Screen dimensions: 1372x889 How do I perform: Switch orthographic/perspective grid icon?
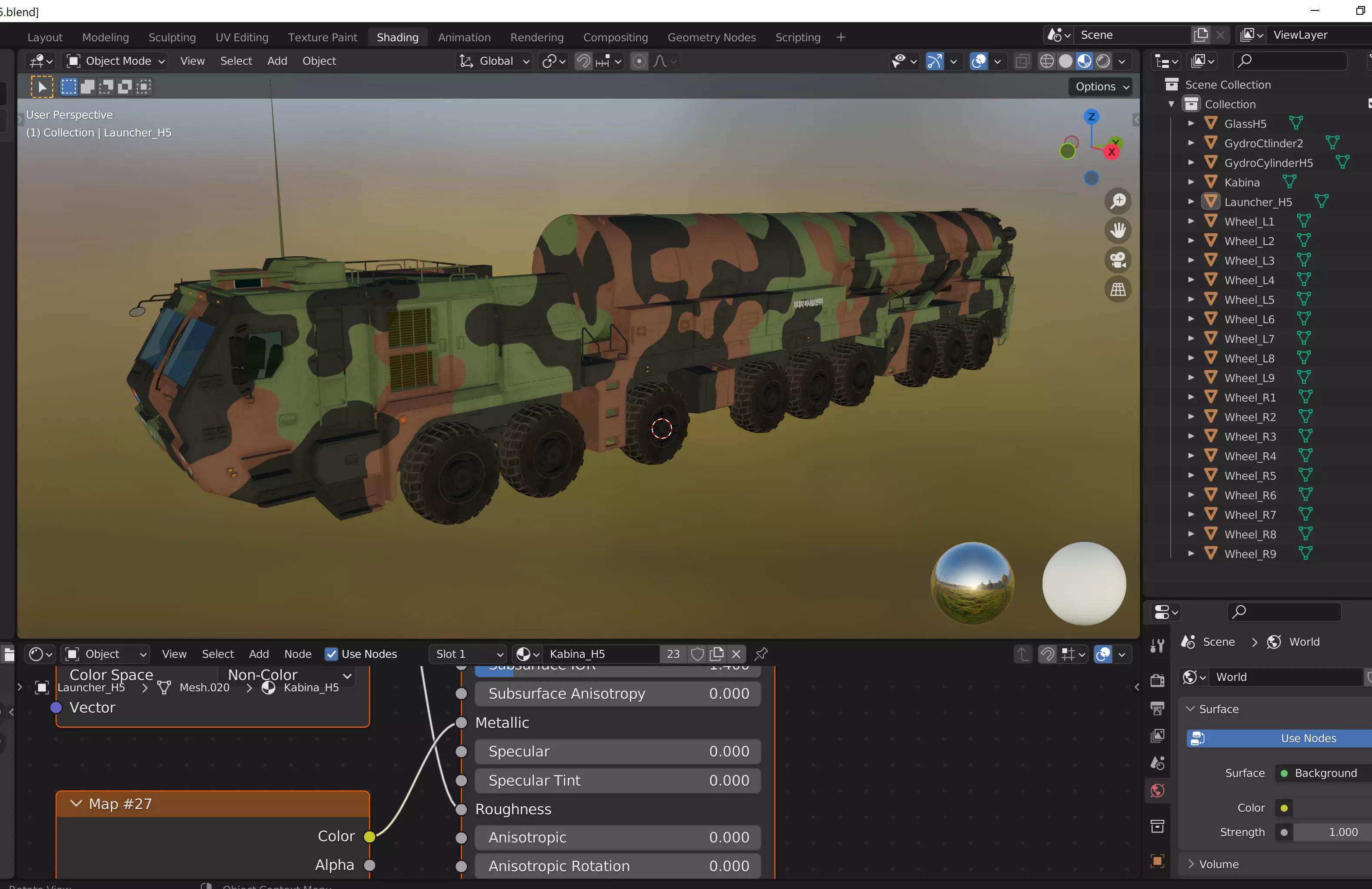[1118, 289]
